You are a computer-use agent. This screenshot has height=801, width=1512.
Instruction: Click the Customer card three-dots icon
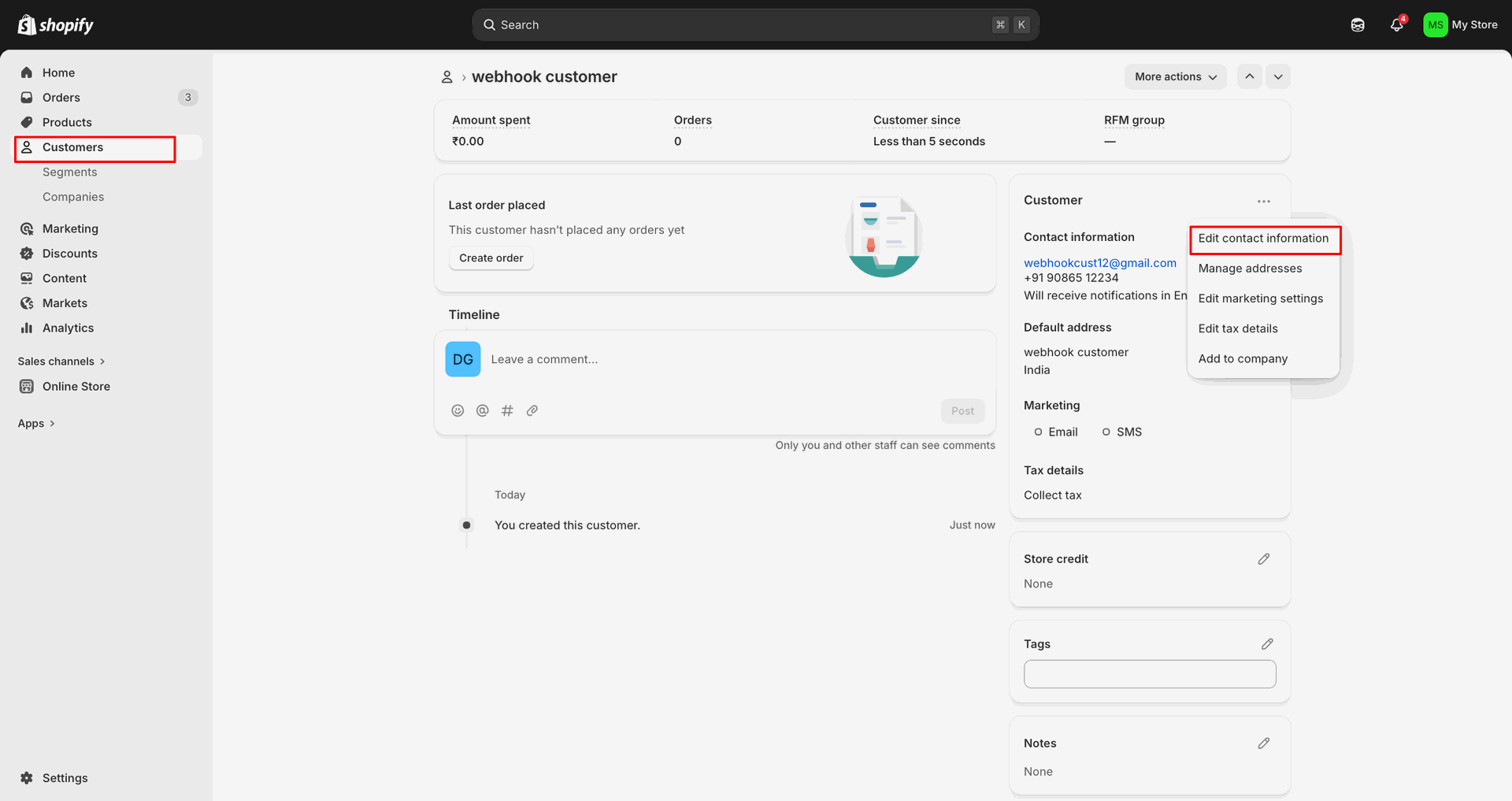point(1264,202)
